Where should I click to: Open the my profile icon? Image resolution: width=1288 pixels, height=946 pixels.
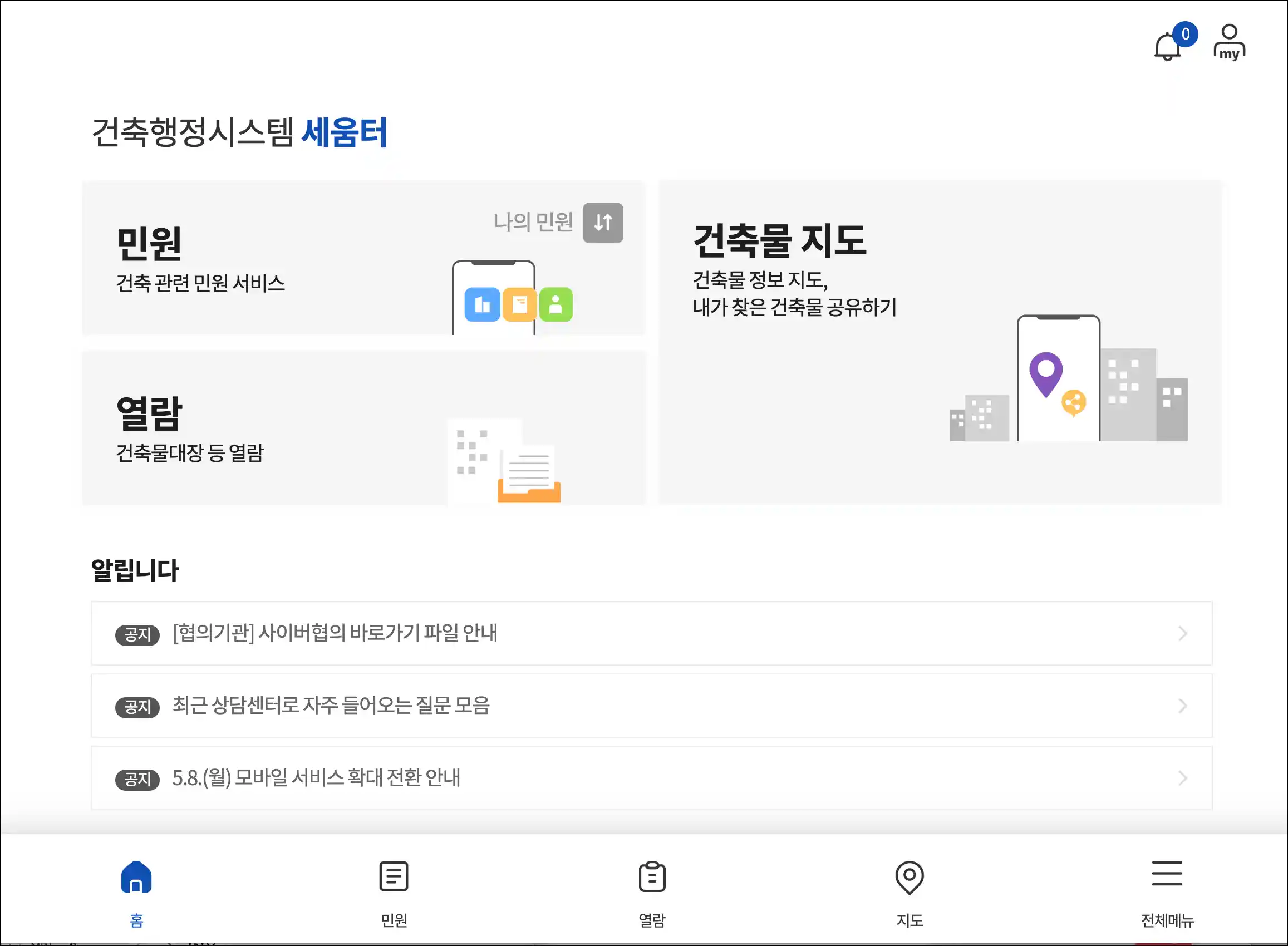click(x=1229, y=42)
